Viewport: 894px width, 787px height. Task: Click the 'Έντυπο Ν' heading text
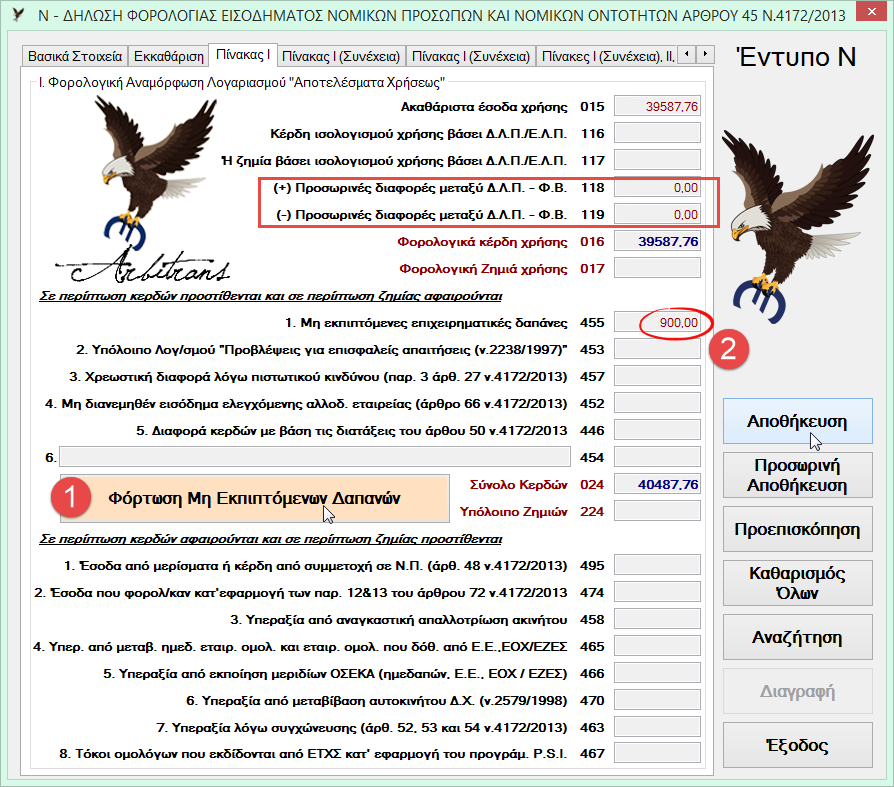coord(796,56)
